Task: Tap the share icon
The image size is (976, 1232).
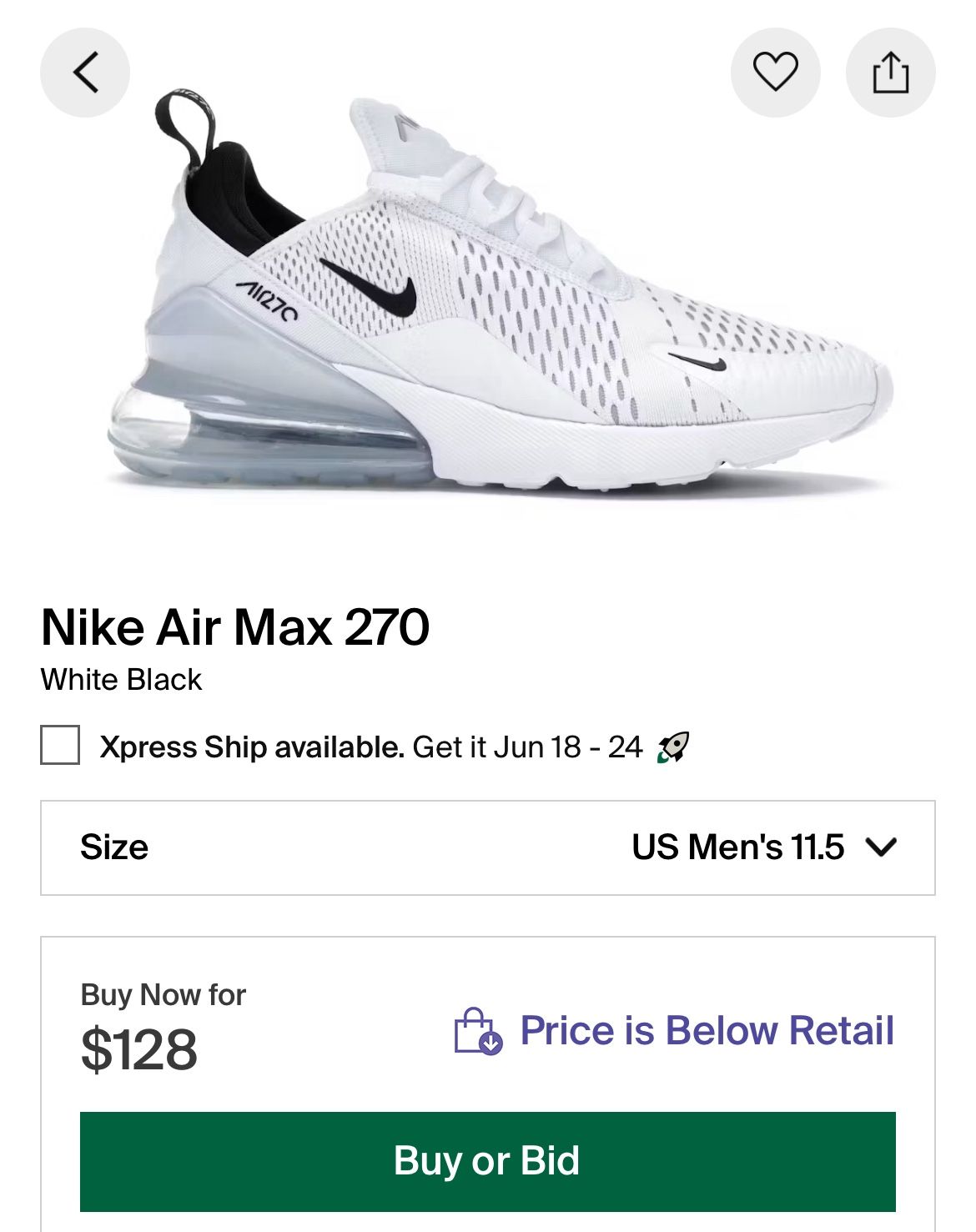Action: (x=890, y=73)
